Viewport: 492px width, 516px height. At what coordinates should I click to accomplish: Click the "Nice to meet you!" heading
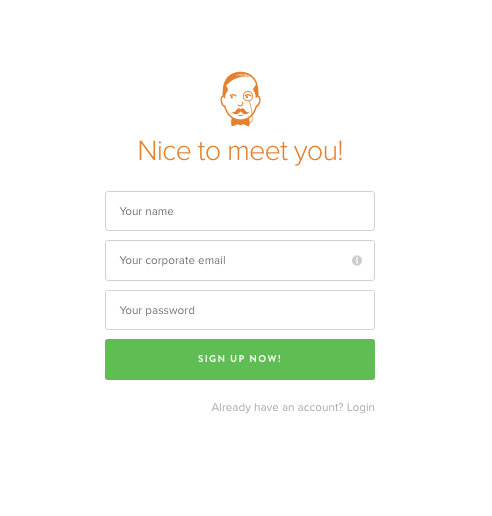[240, 152]
